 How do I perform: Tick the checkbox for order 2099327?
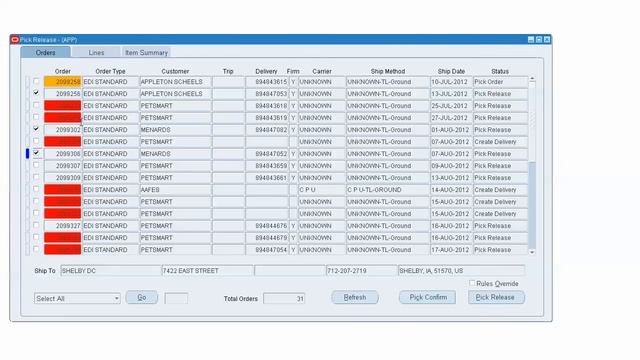coord(36,225)
